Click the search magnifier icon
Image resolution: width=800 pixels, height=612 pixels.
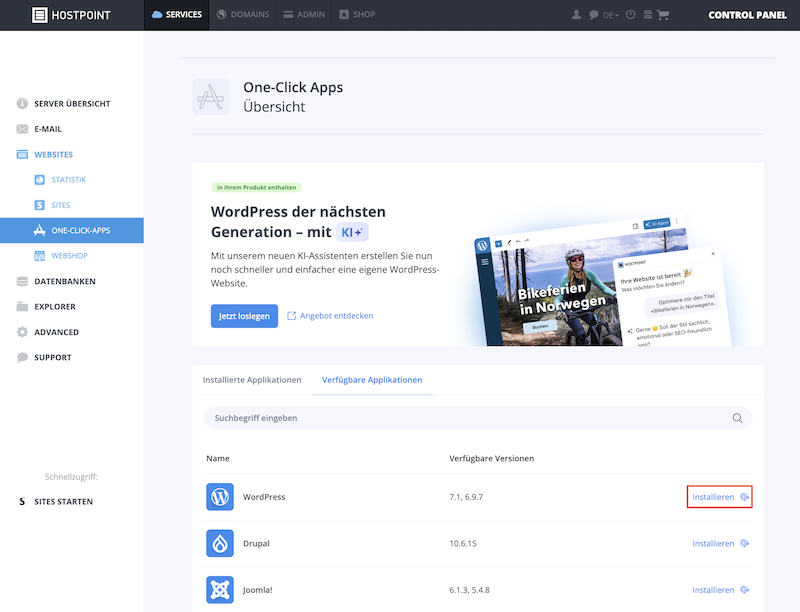(737, 418)
